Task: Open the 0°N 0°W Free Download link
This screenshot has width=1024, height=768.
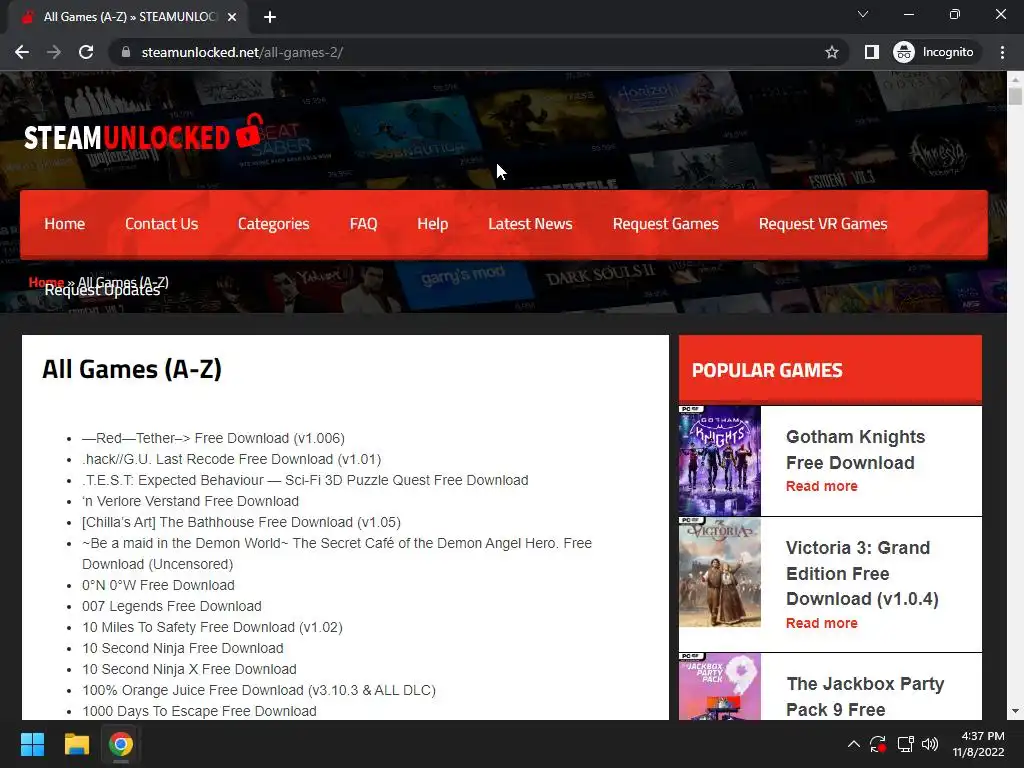Action: coord(158,585)
